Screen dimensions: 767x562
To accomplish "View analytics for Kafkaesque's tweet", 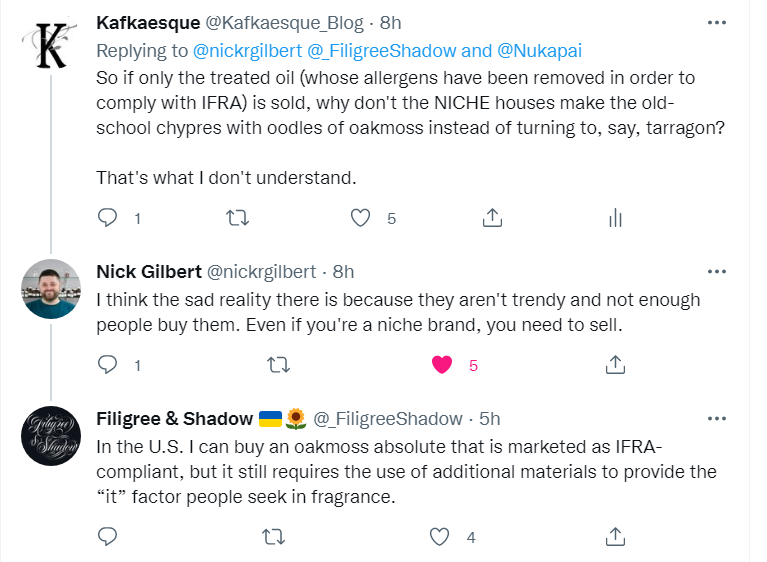I will pyautogui.click(x=616, y=217).
